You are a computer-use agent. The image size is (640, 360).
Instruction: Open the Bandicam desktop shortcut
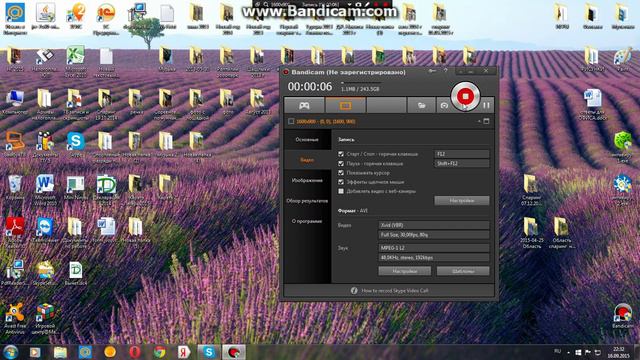coord(622,316)
